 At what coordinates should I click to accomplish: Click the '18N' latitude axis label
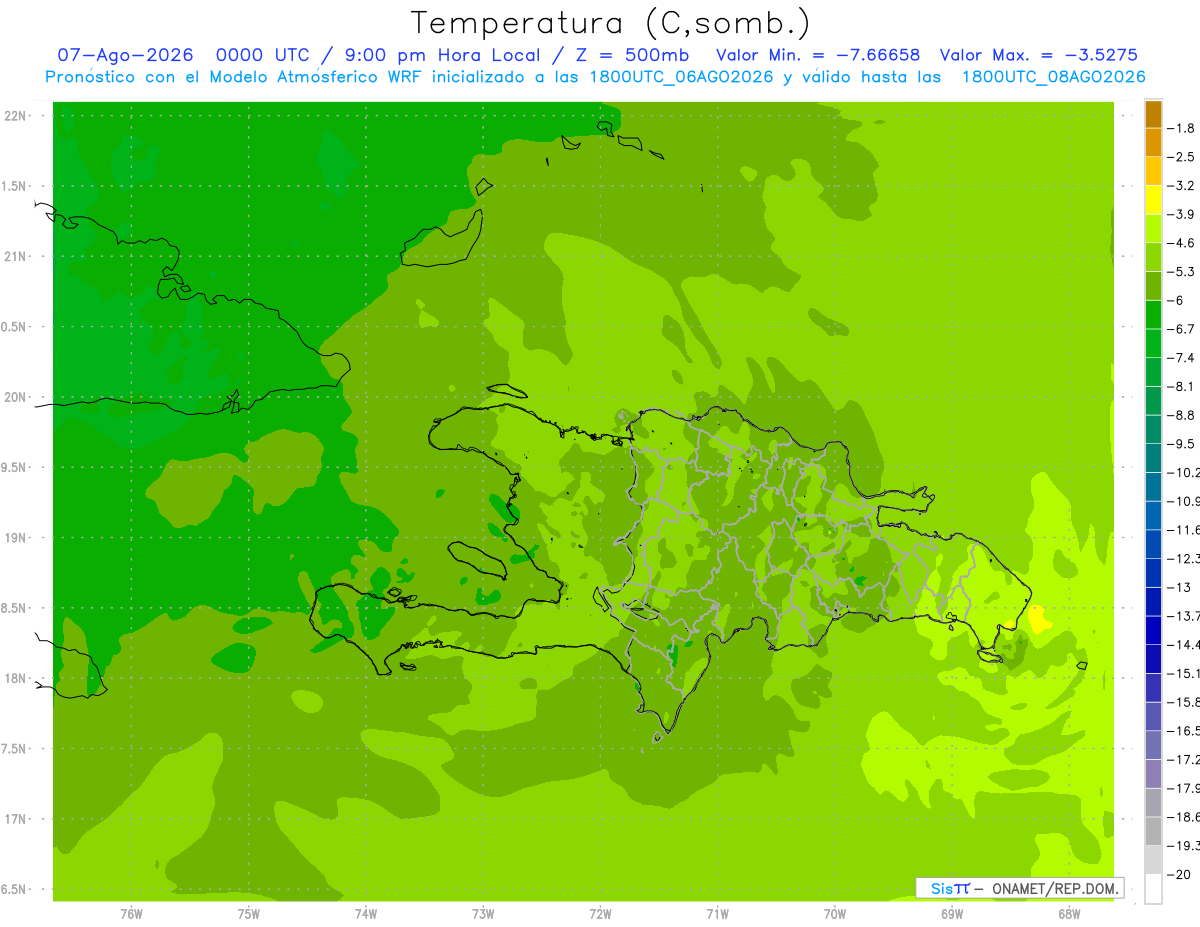tap(16, 678)
